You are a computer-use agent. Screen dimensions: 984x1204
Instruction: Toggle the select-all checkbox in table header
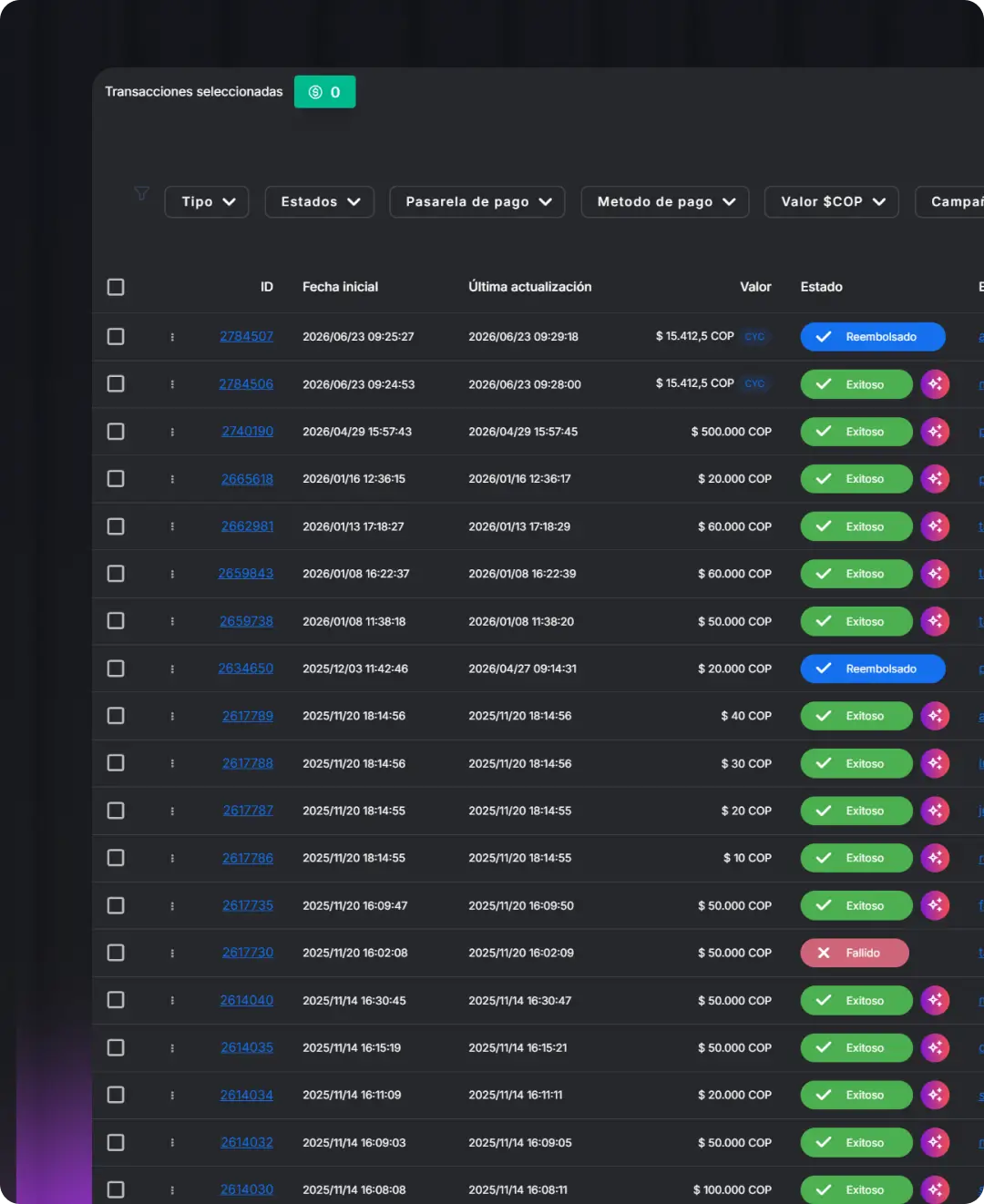[x=116, y=287]
